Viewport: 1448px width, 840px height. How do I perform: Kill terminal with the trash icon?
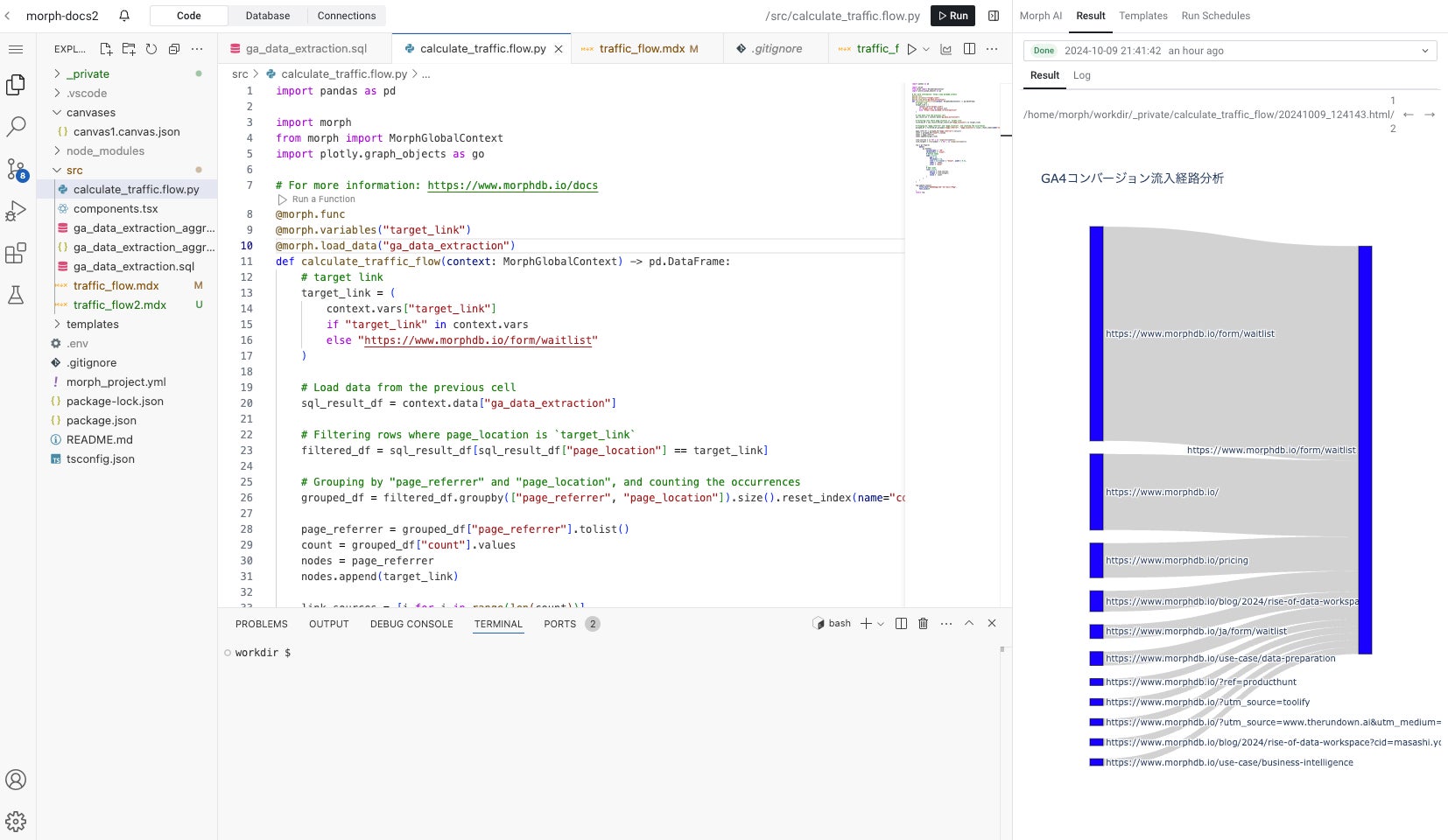923,624
